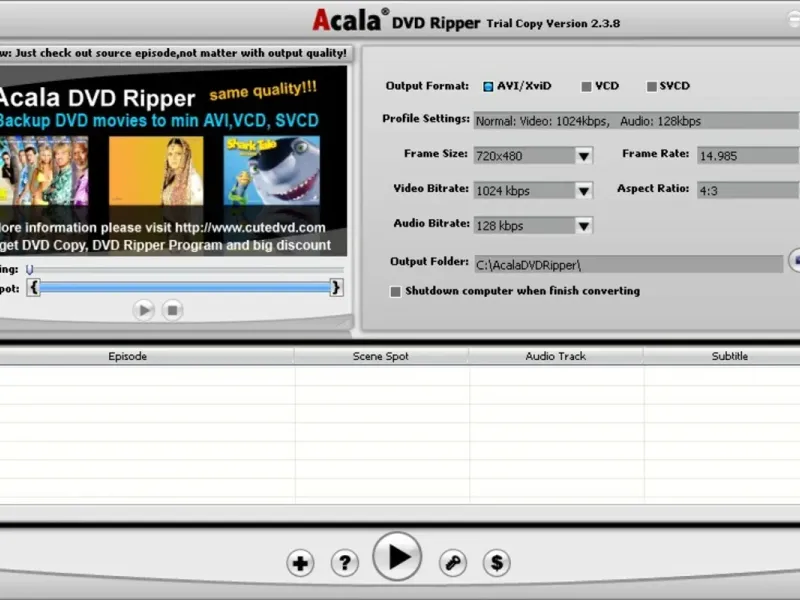Open help with the question mark icon
This screenshot has height=600, width=800.
(345, 563)
